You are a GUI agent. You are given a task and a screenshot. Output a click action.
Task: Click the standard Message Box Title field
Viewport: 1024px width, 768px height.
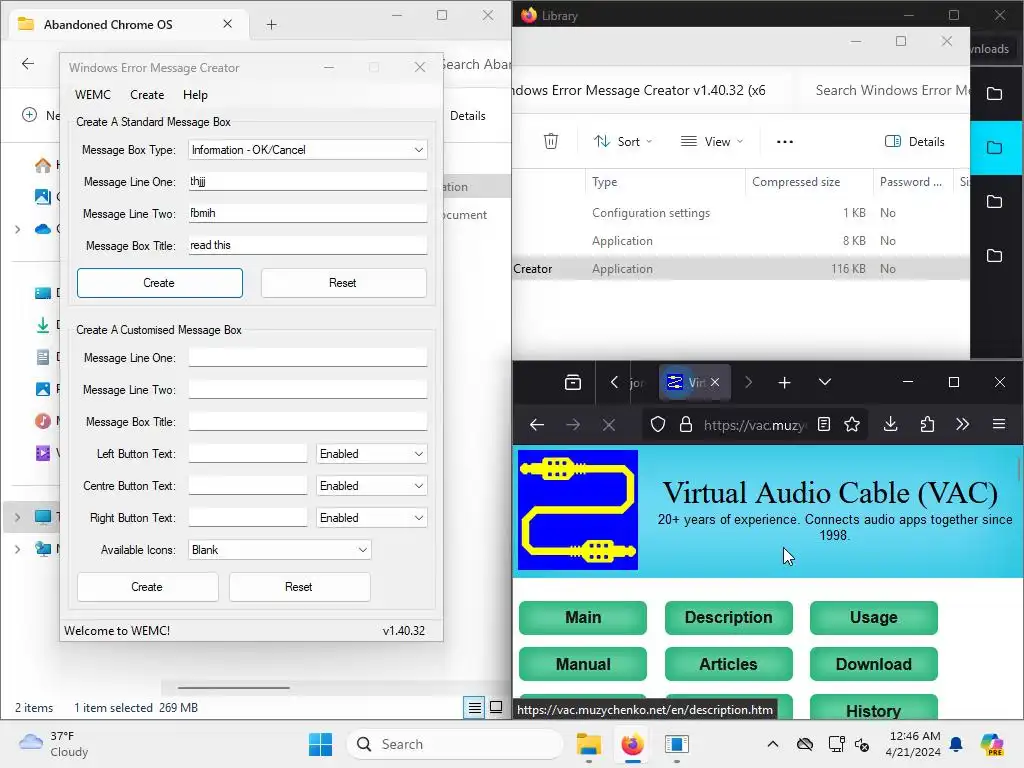[308, 246]
